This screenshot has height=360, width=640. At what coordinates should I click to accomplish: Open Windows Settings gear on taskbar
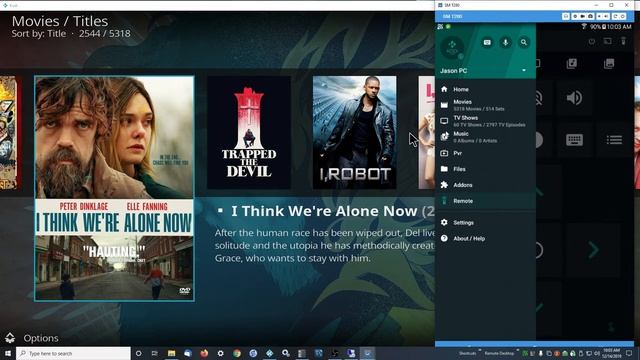point(220,353)
